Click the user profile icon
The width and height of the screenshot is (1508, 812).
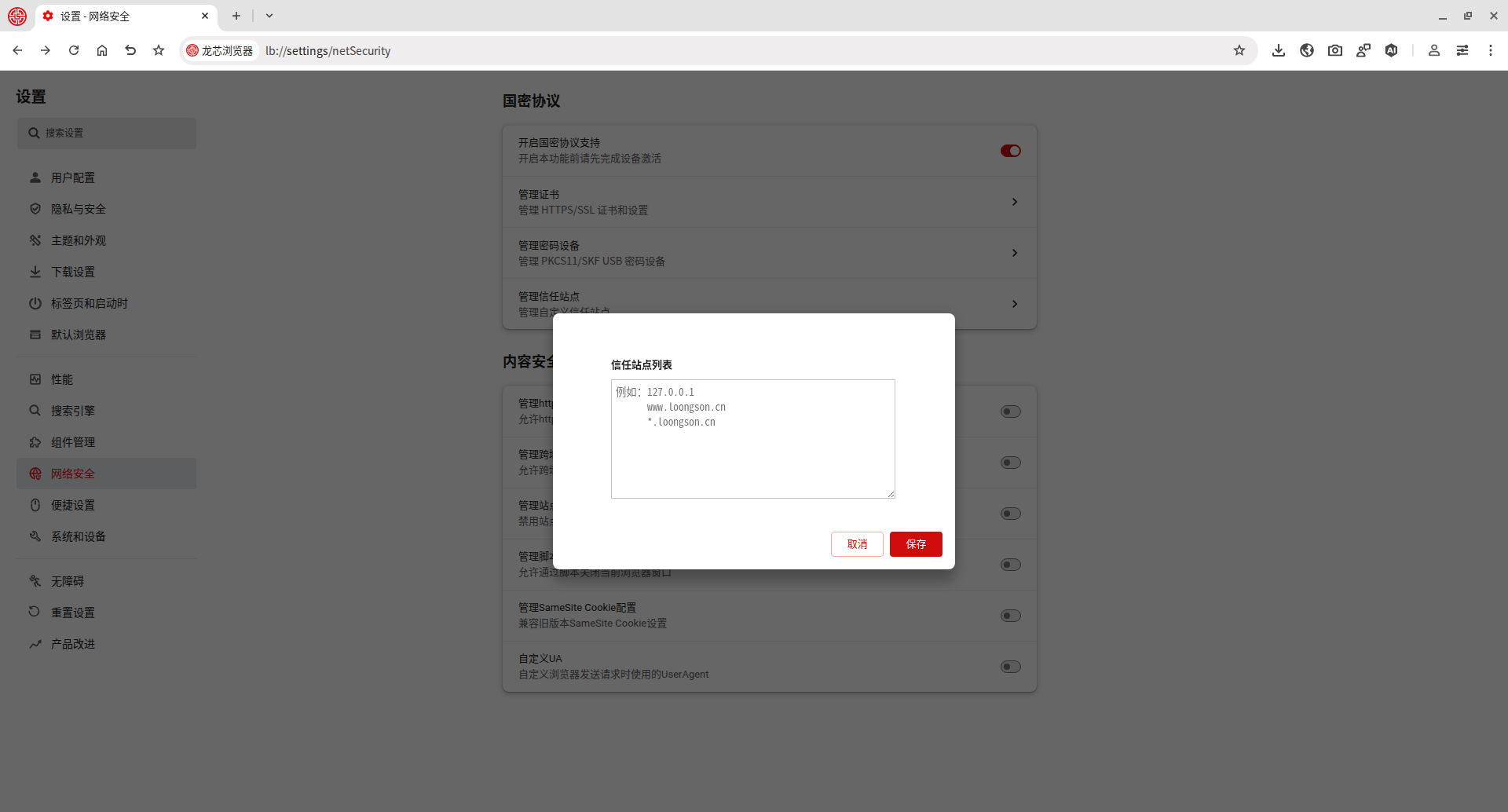pos(1433,50)
